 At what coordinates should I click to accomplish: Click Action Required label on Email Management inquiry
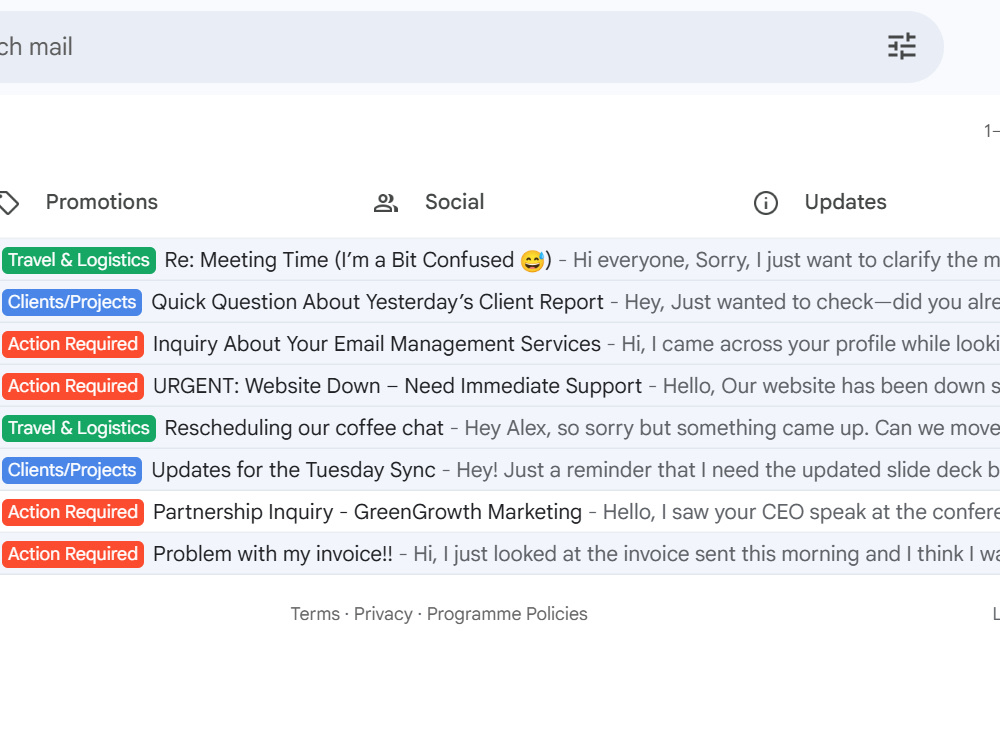click(x=73, y=344)
